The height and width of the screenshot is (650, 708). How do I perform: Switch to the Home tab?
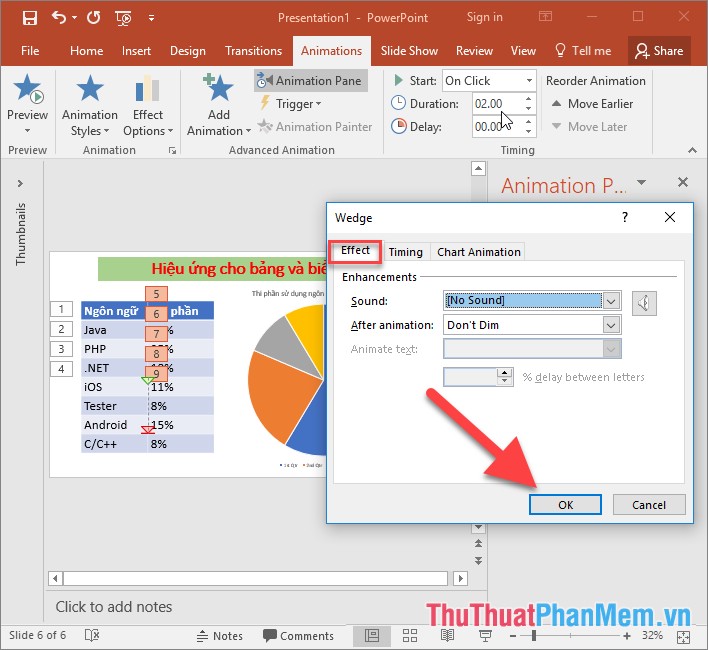coord(86,51)
